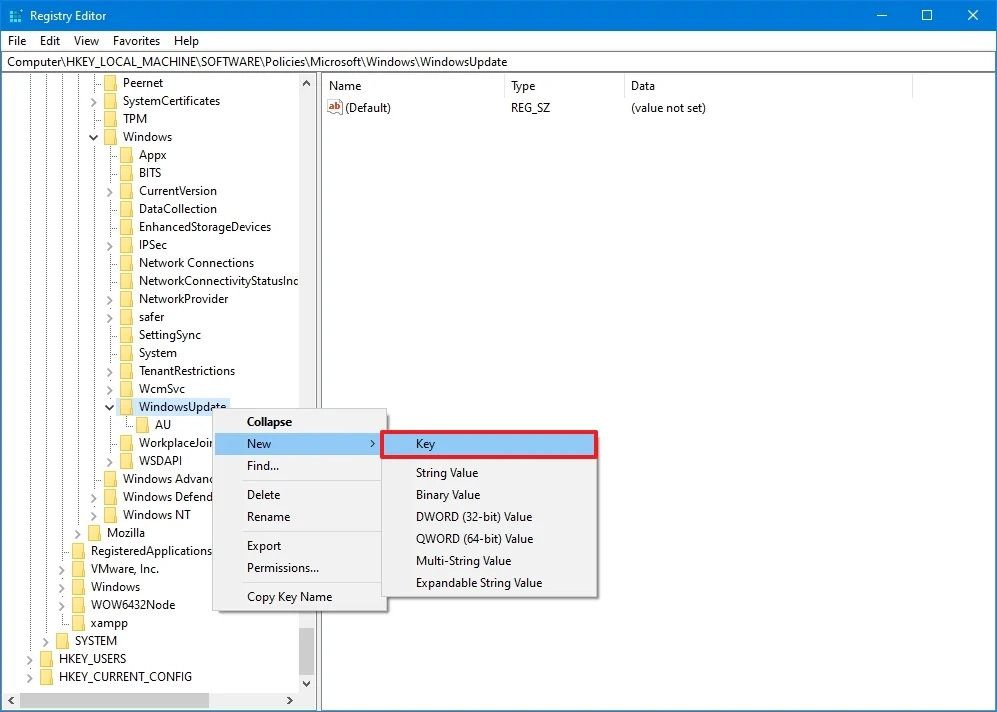
Task: Click the WOW6432Node folder icon
Action: 79,605
